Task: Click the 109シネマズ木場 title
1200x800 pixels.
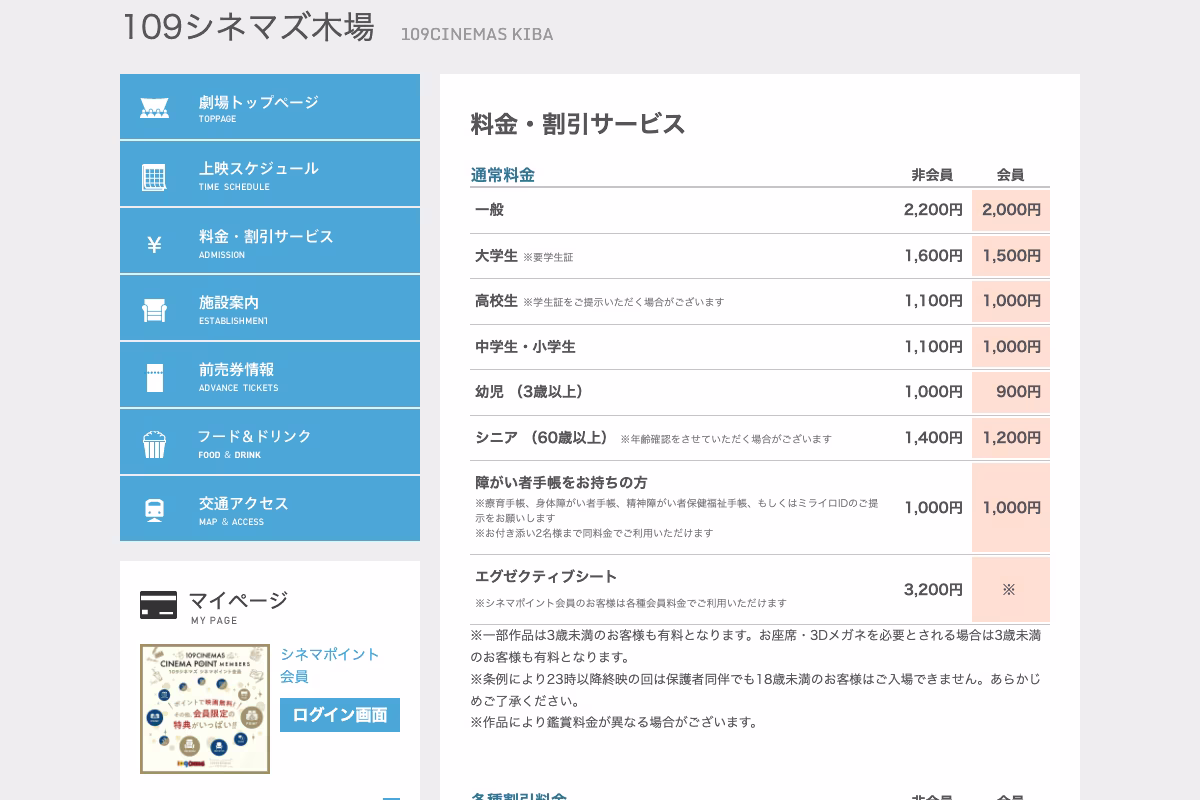Action: (248, 28)
